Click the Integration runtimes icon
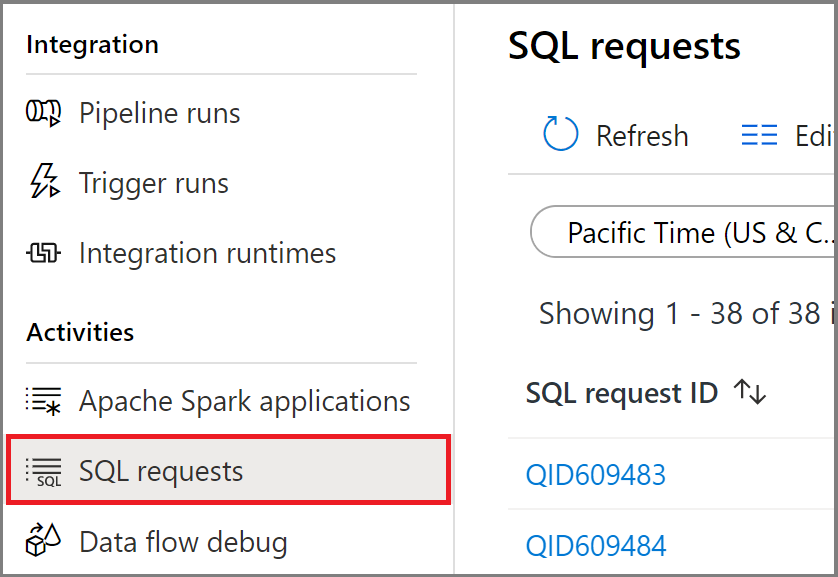This screenshot has width=838, height=577. (x=42, y=253)
